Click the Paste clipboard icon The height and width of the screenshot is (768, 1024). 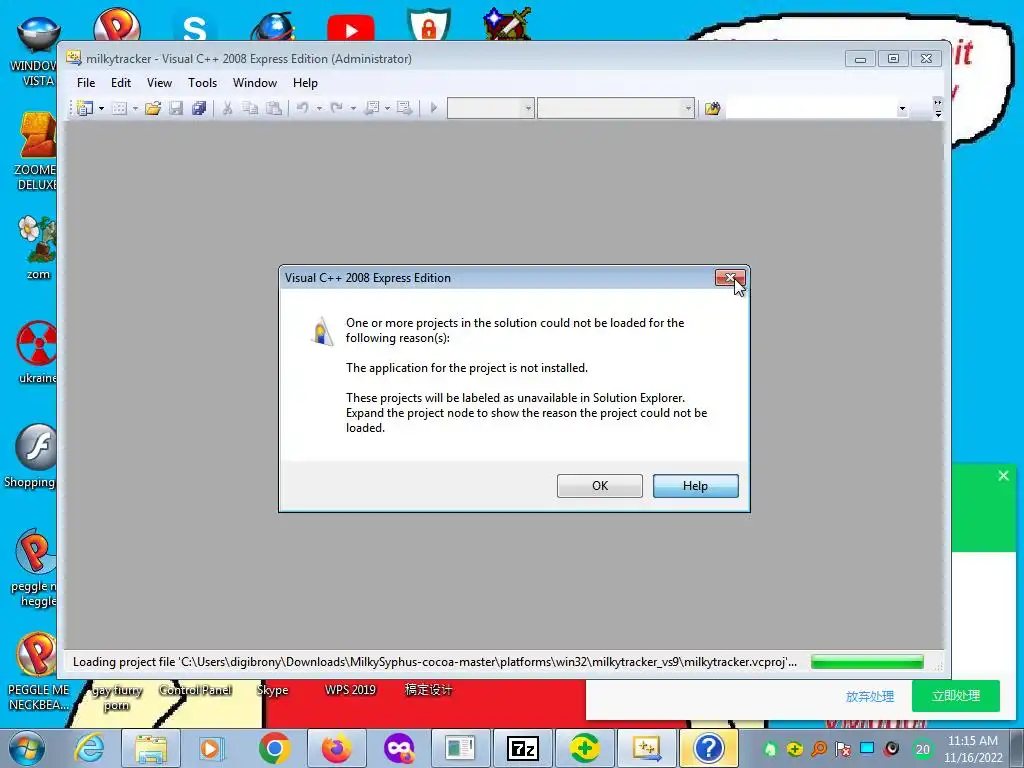click(274, 108)
